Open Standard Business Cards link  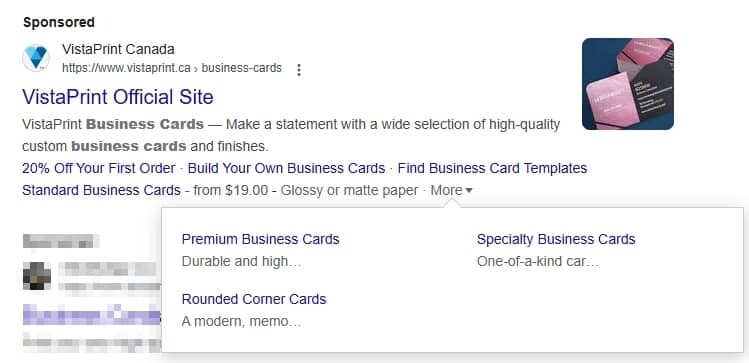(101, 191)
